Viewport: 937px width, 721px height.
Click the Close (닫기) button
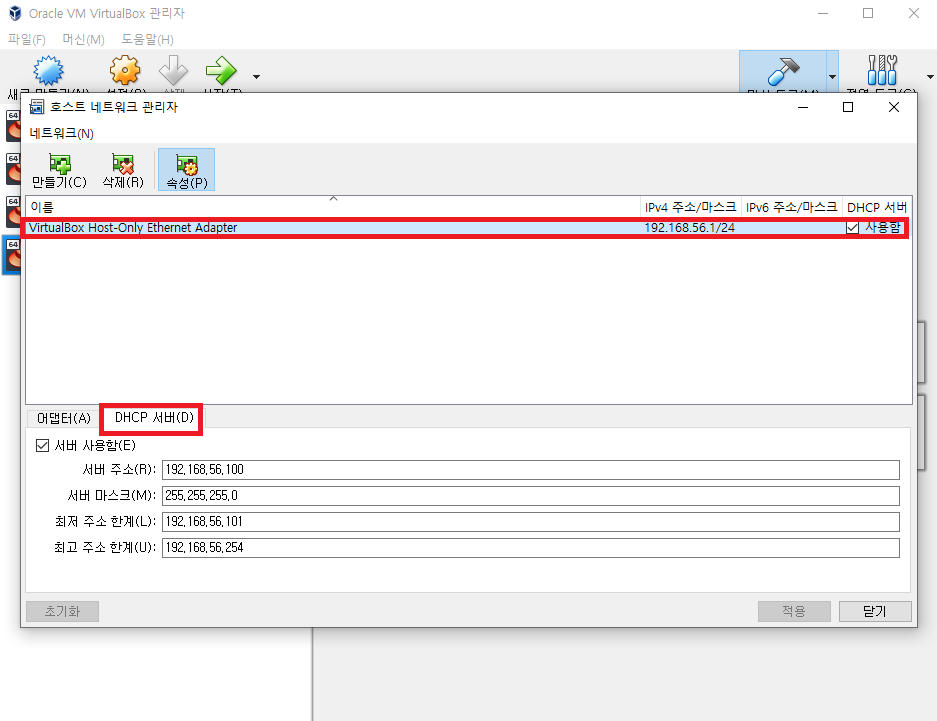(x=875, y=611)
